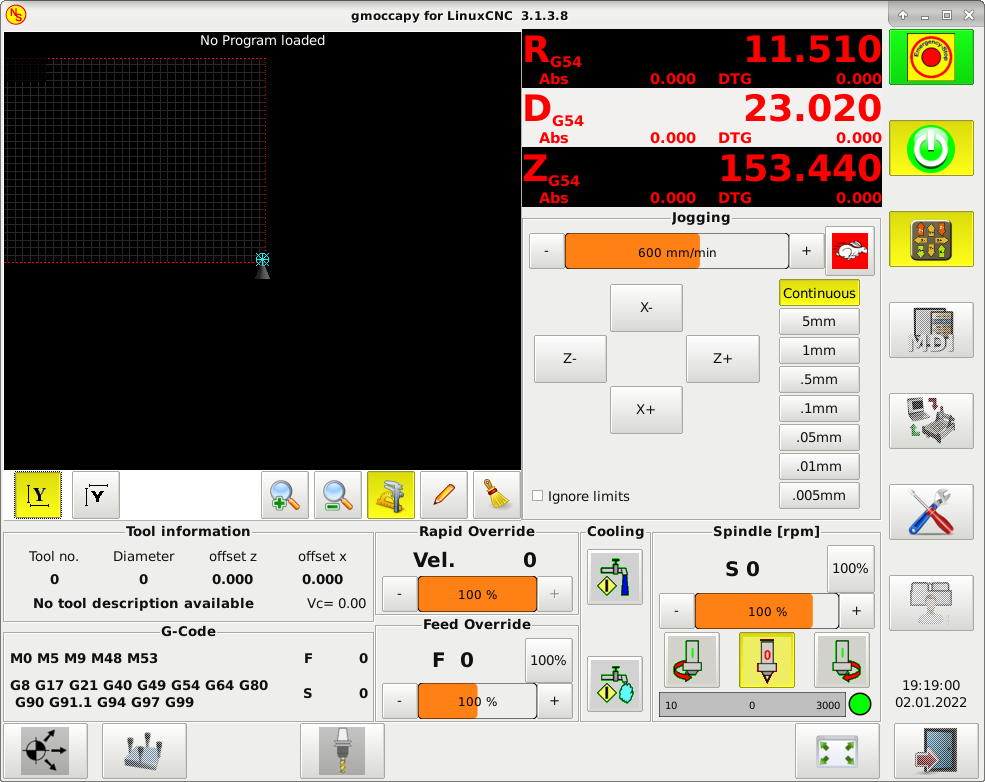
Task: Start spindle reverse rotation
Action: pos(692,660)
